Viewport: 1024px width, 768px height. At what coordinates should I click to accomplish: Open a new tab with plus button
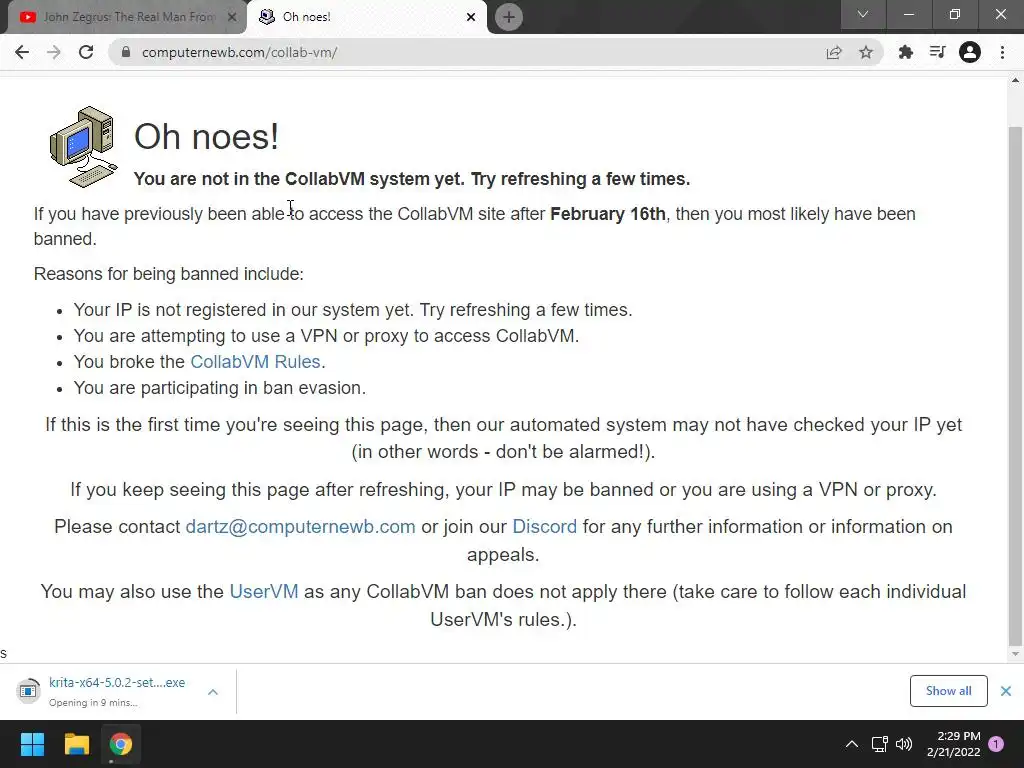pyautogui.click(x=509, y=17)
